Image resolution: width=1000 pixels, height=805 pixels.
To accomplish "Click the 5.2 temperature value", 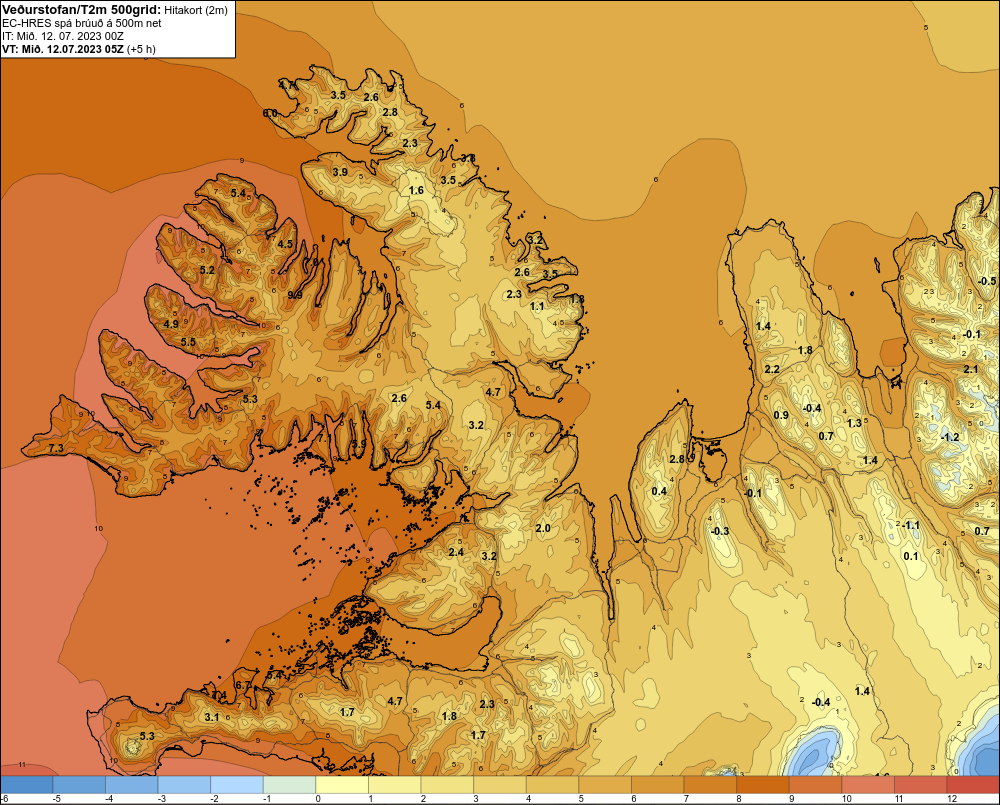I will pyautogui.click(x=207, y=270).
